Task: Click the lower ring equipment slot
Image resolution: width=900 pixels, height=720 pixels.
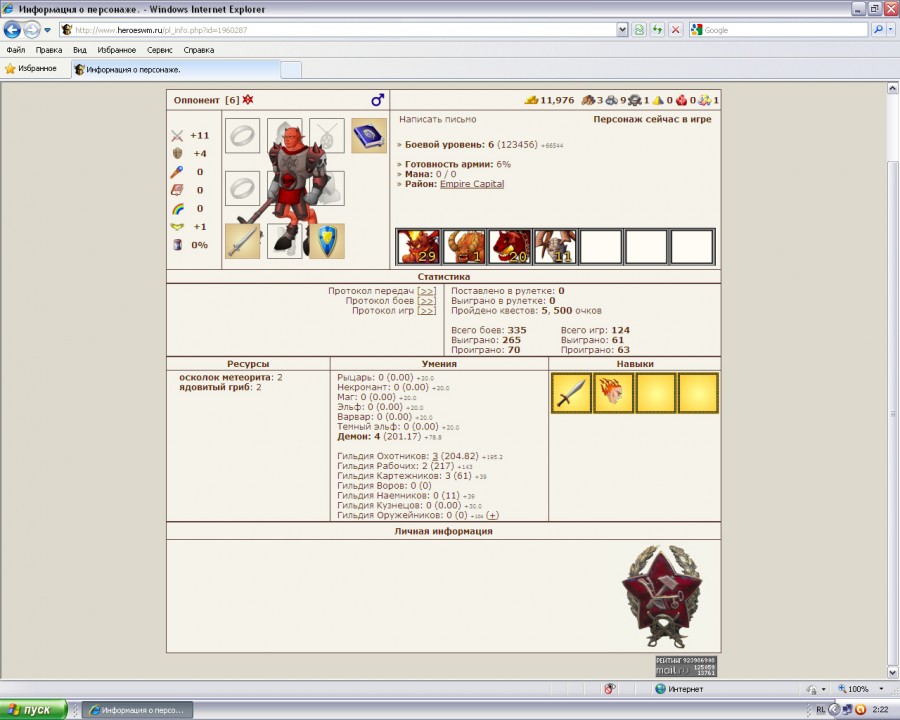Action: click(x=242, y=188)
